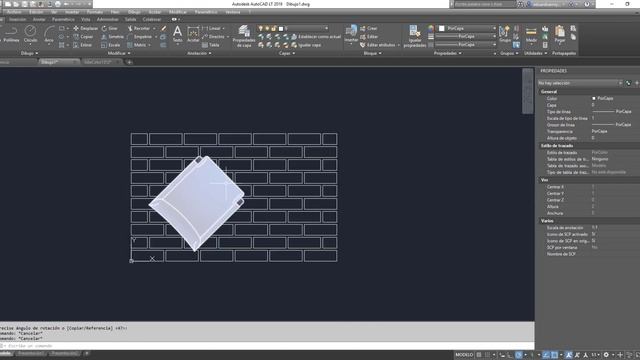Select the Texto annotation tool

point(178,34)
